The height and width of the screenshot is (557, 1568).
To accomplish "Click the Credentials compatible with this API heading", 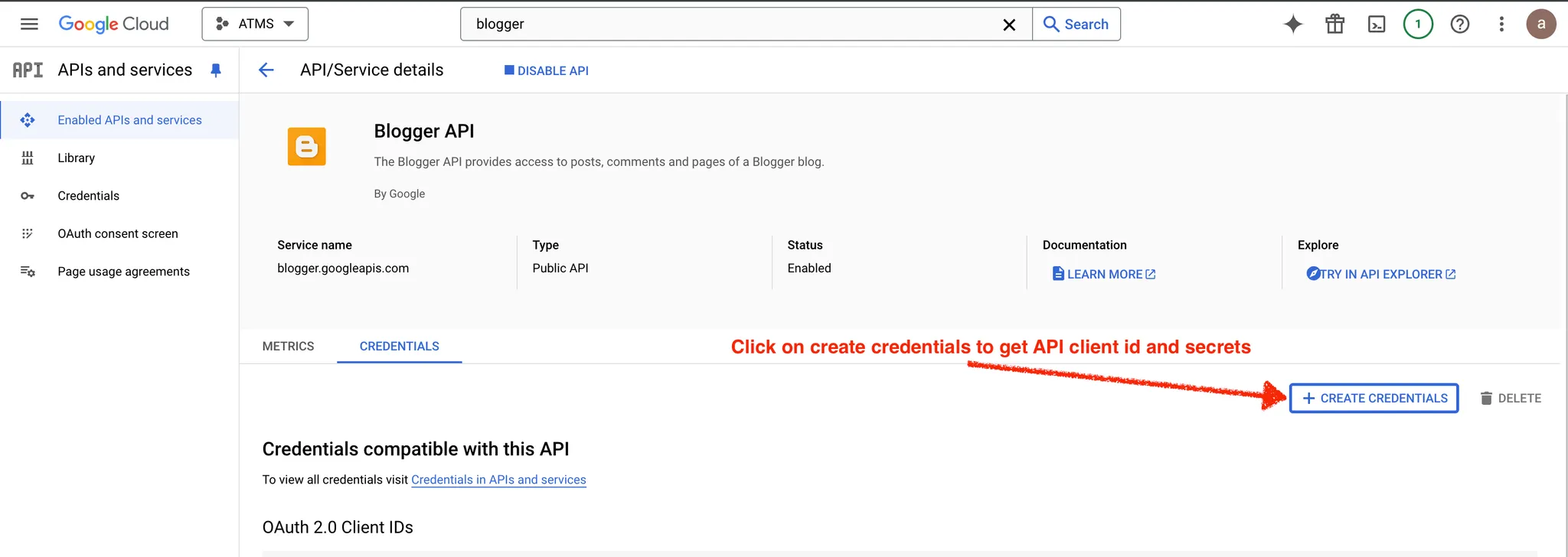I will (416, 449).
